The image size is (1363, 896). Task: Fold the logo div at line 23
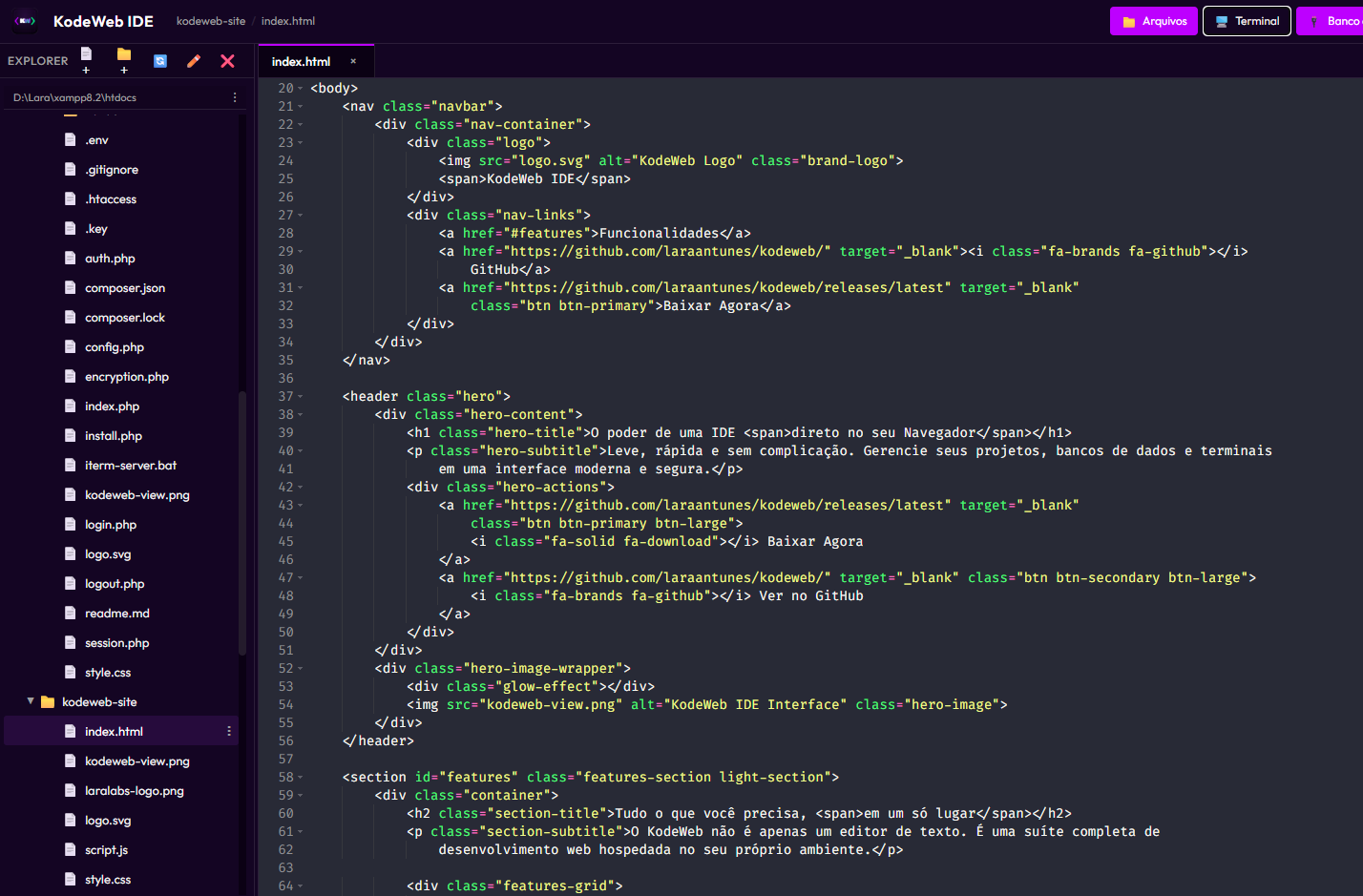coord(300,142)
